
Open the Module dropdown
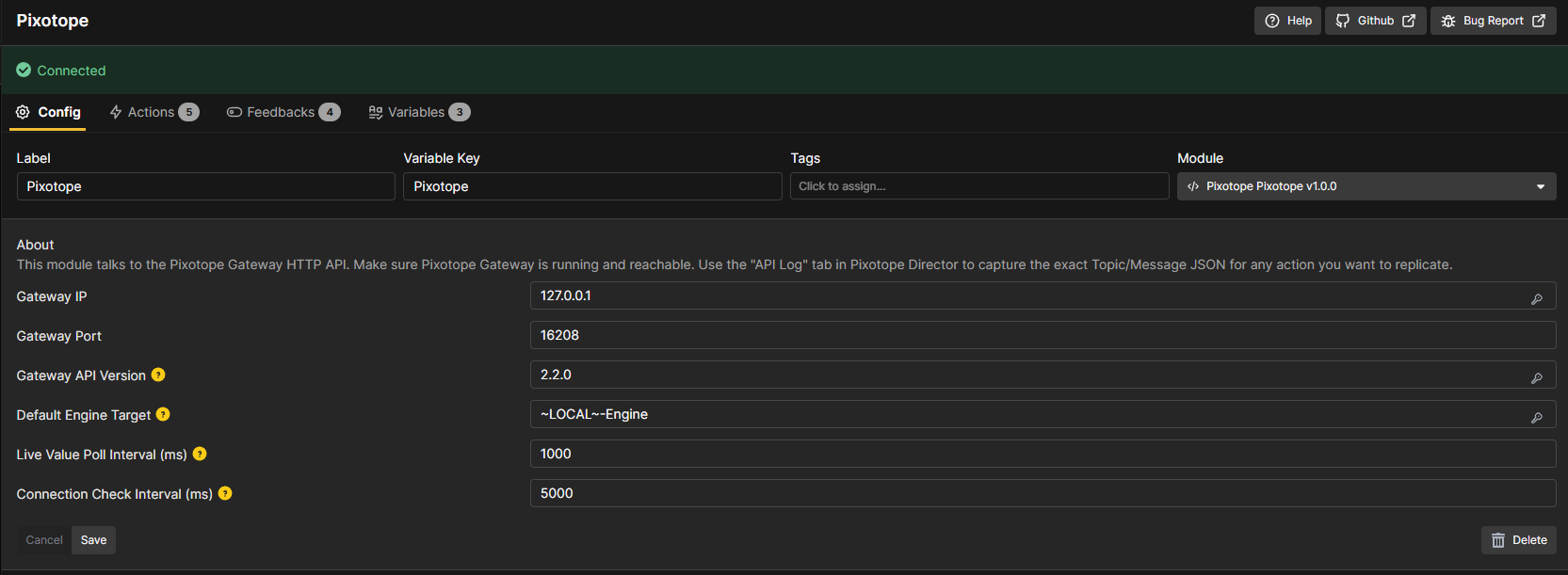point(1366,186)
